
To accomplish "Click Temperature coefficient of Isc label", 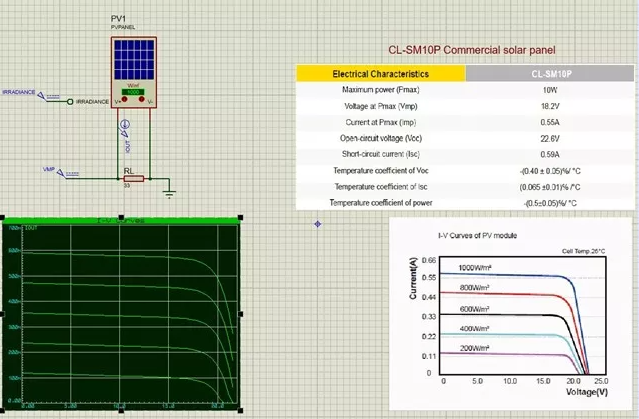I will 381,187.
